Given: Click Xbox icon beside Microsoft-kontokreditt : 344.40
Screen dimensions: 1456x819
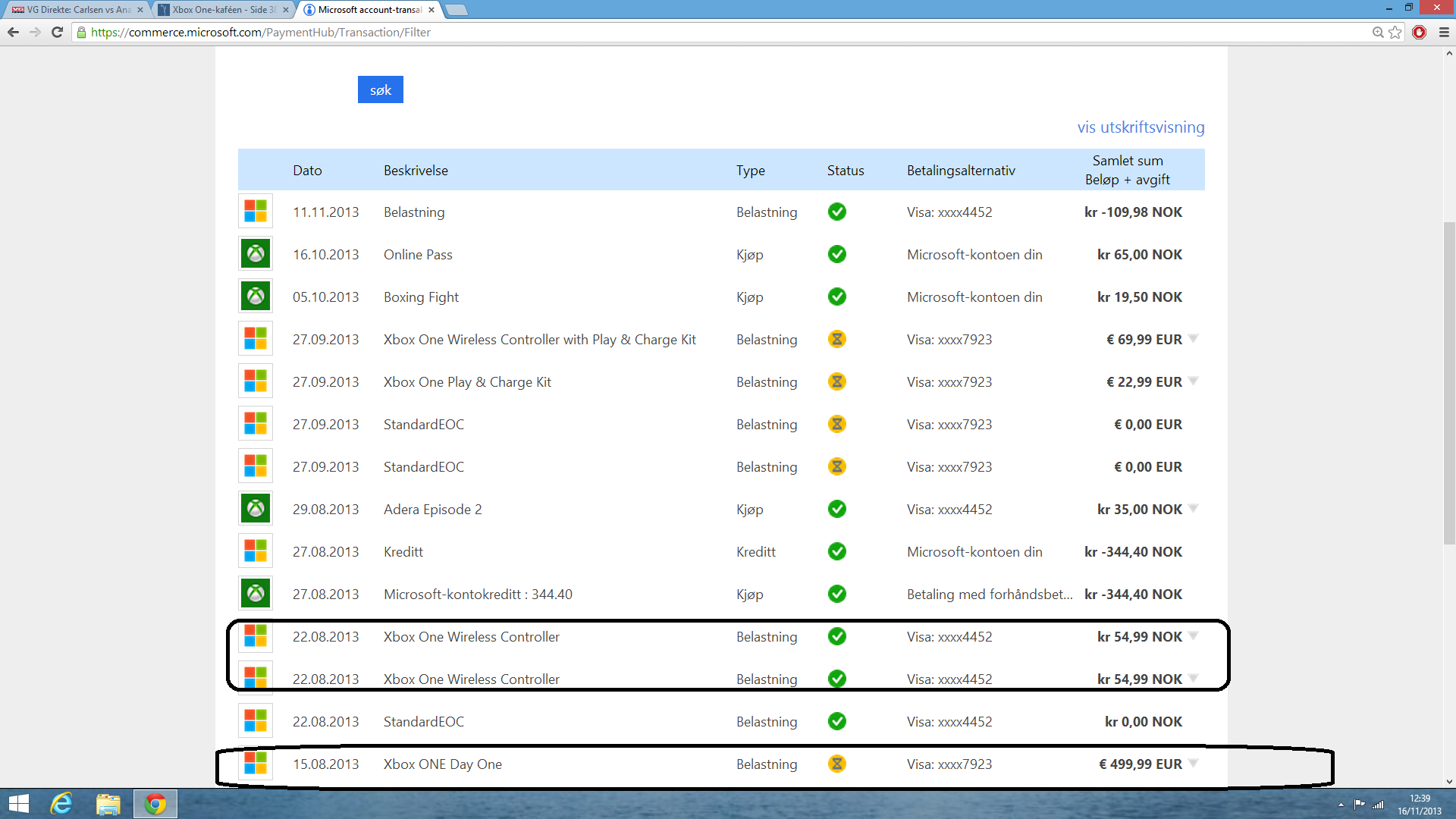Looking at the screenshot, I should pyautogui.click(x=256, y=594).
